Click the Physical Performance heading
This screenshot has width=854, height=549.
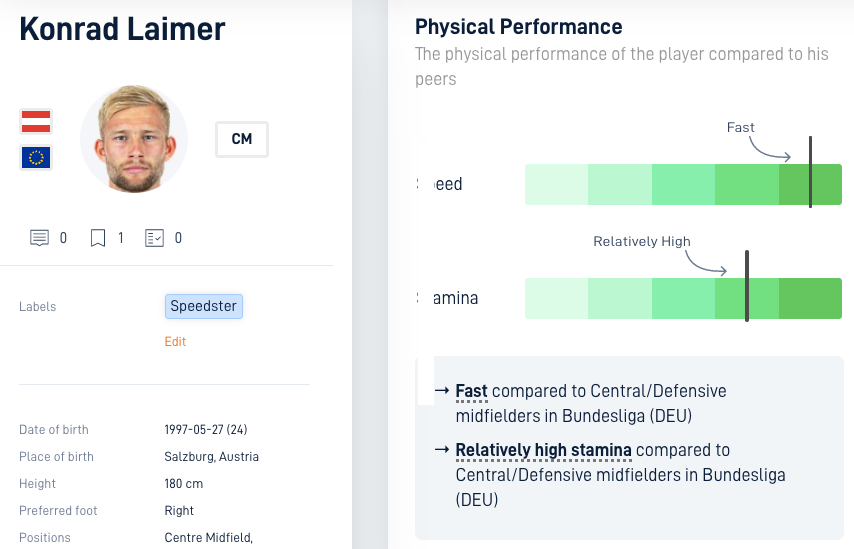518,27
